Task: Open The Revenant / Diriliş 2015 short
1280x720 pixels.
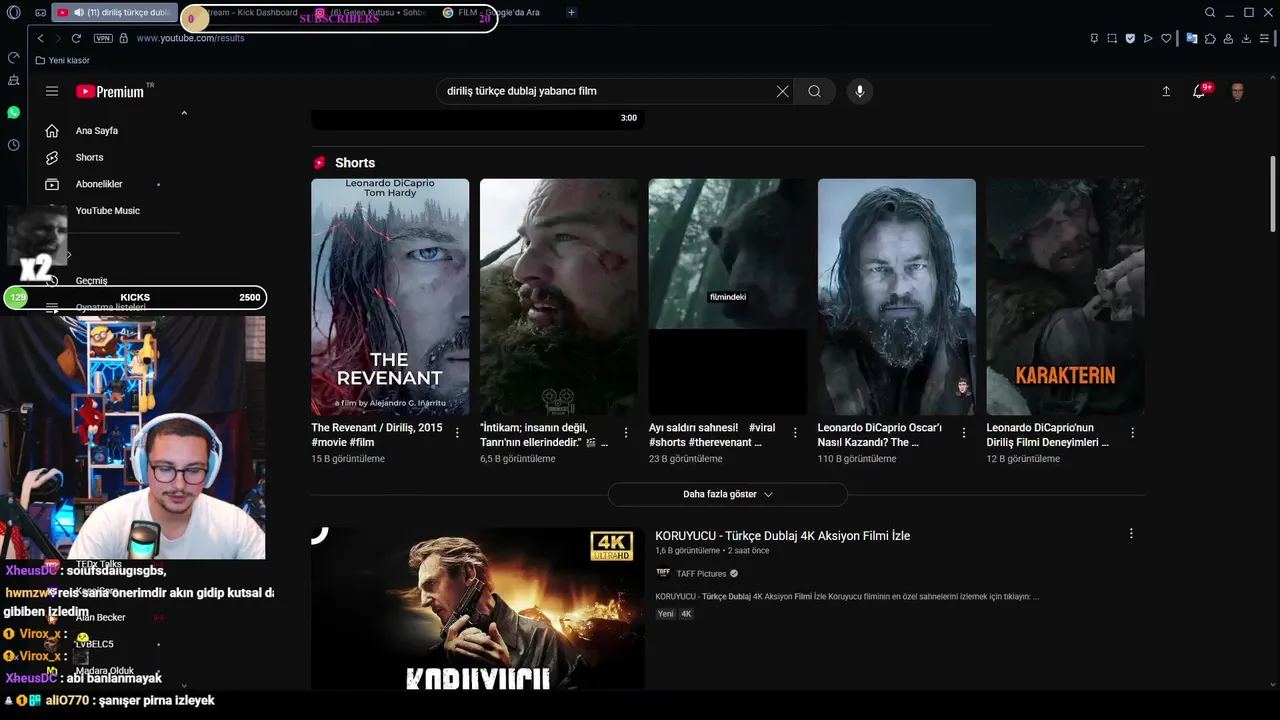Action: point(390,297)
